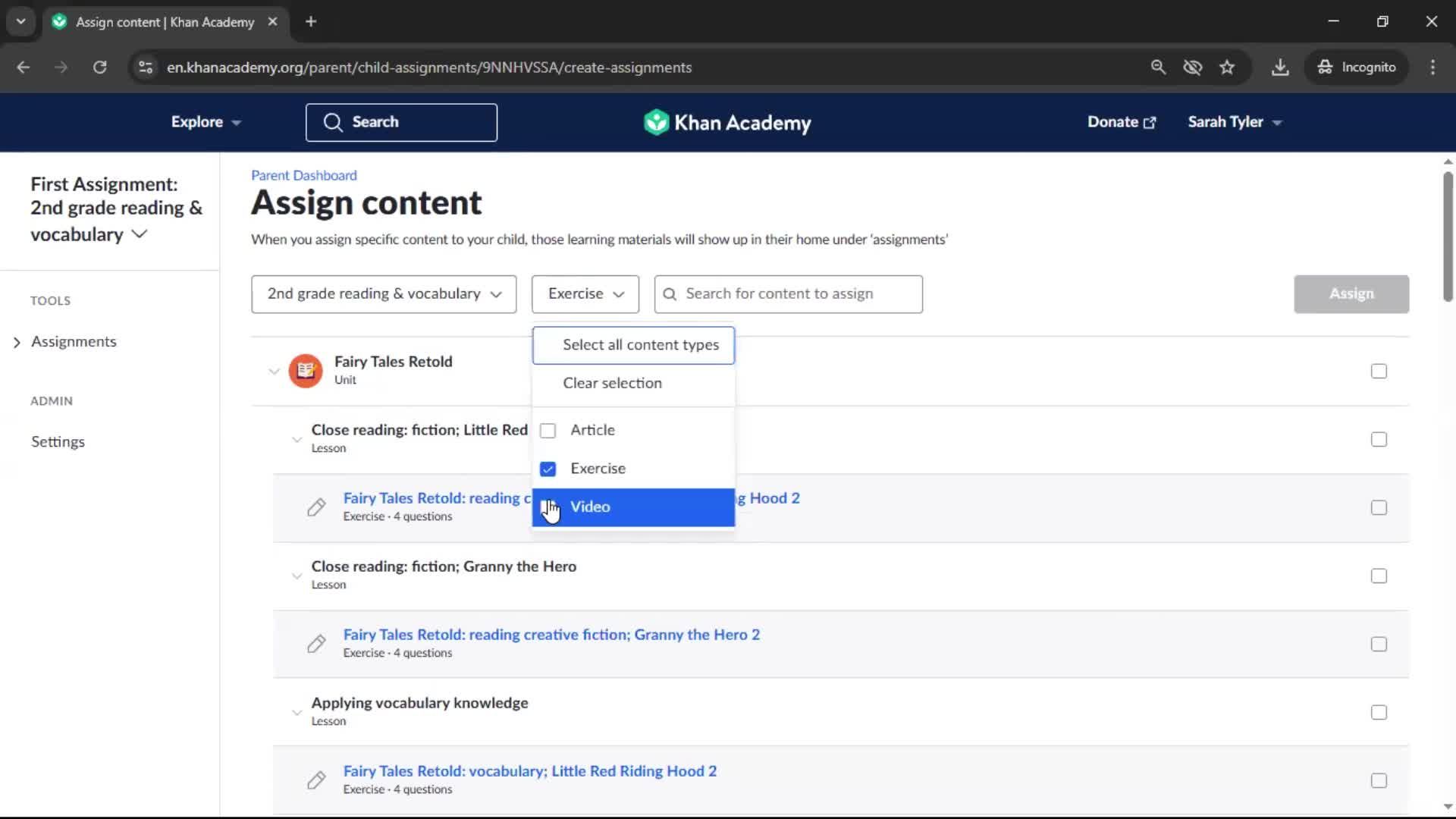This screenshot has height=819, width=1456.
Task: Close the Assign content tab
Action: tap(273, 22)
